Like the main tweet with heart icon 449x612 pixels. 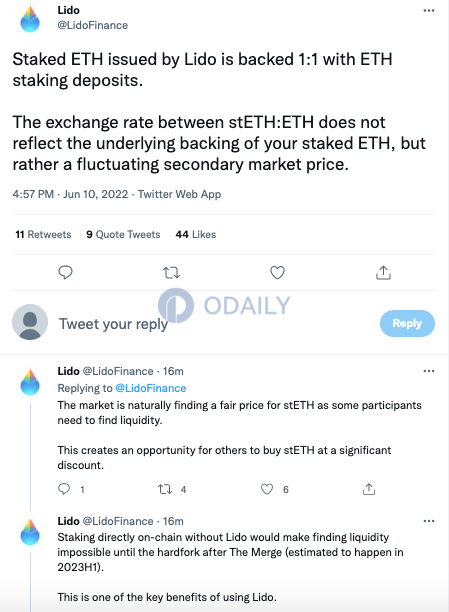tap(277, 272)
